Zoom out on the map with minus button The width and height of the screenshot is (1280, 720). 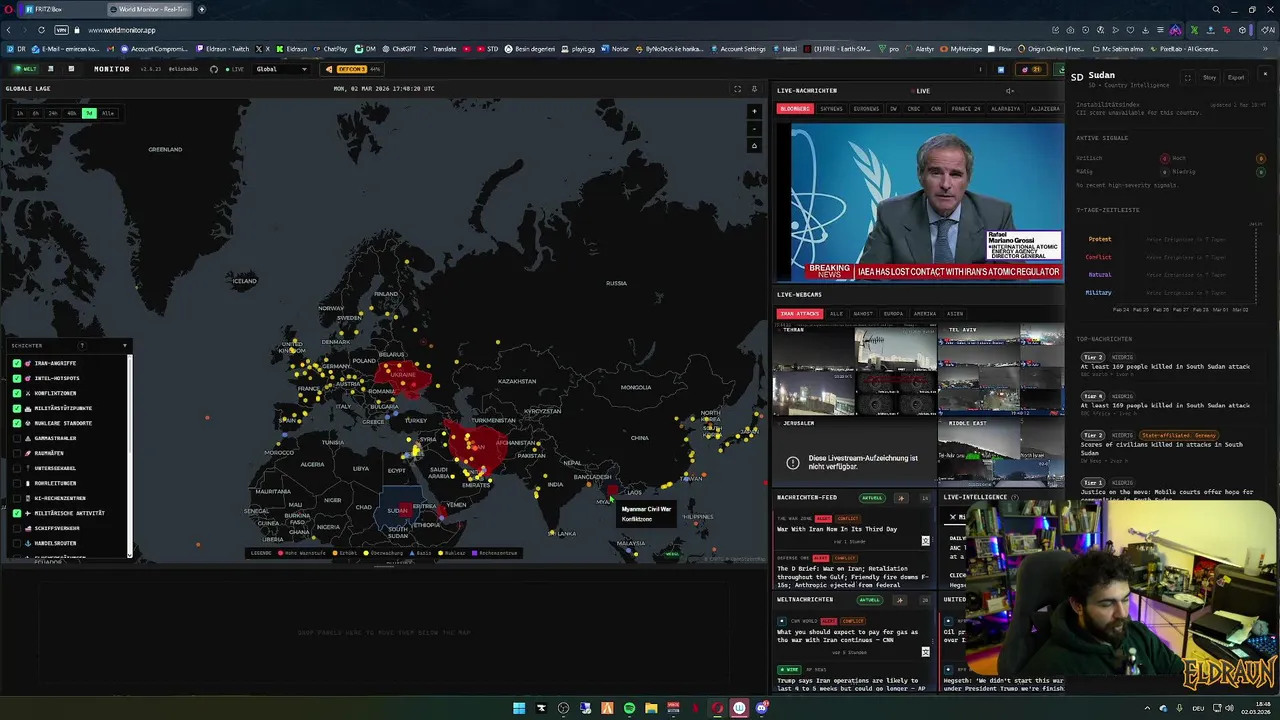tap(754, 129)
